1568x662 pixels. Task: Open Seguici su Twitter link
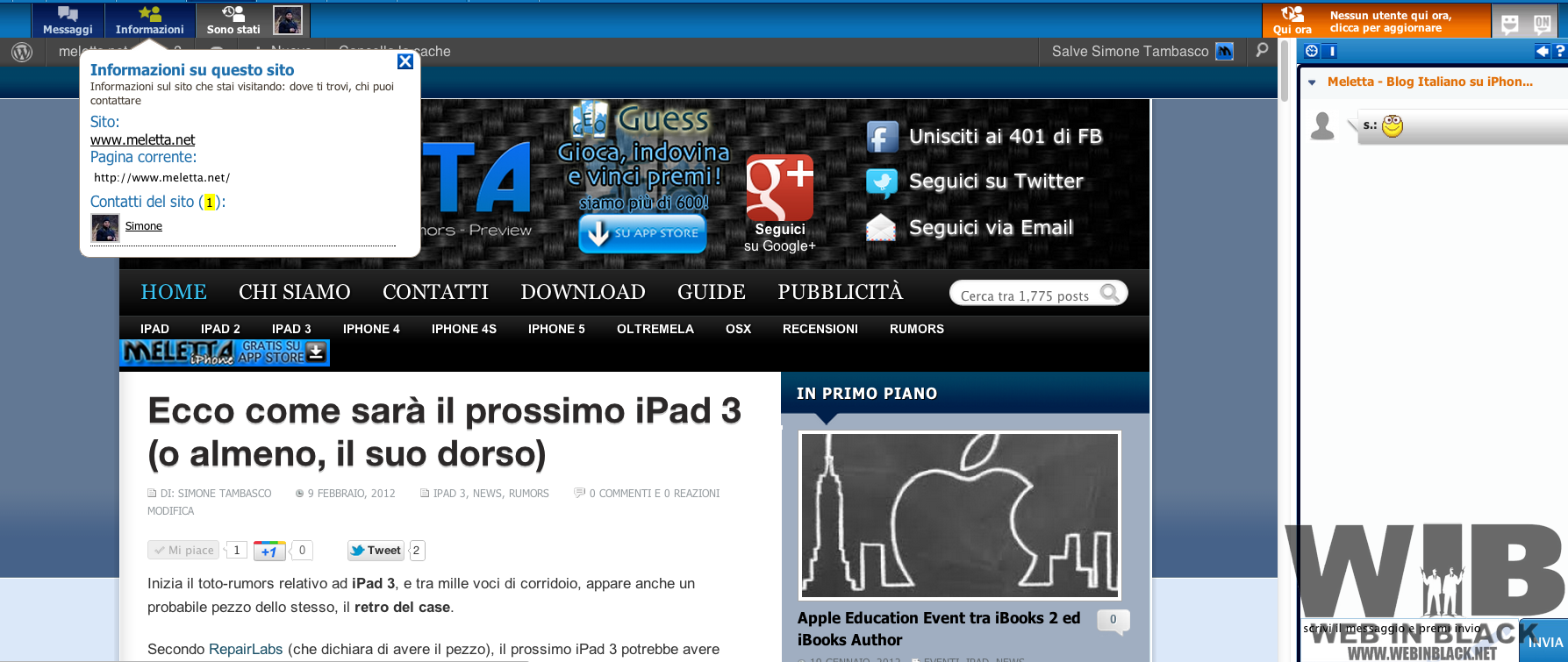[996, 182]
